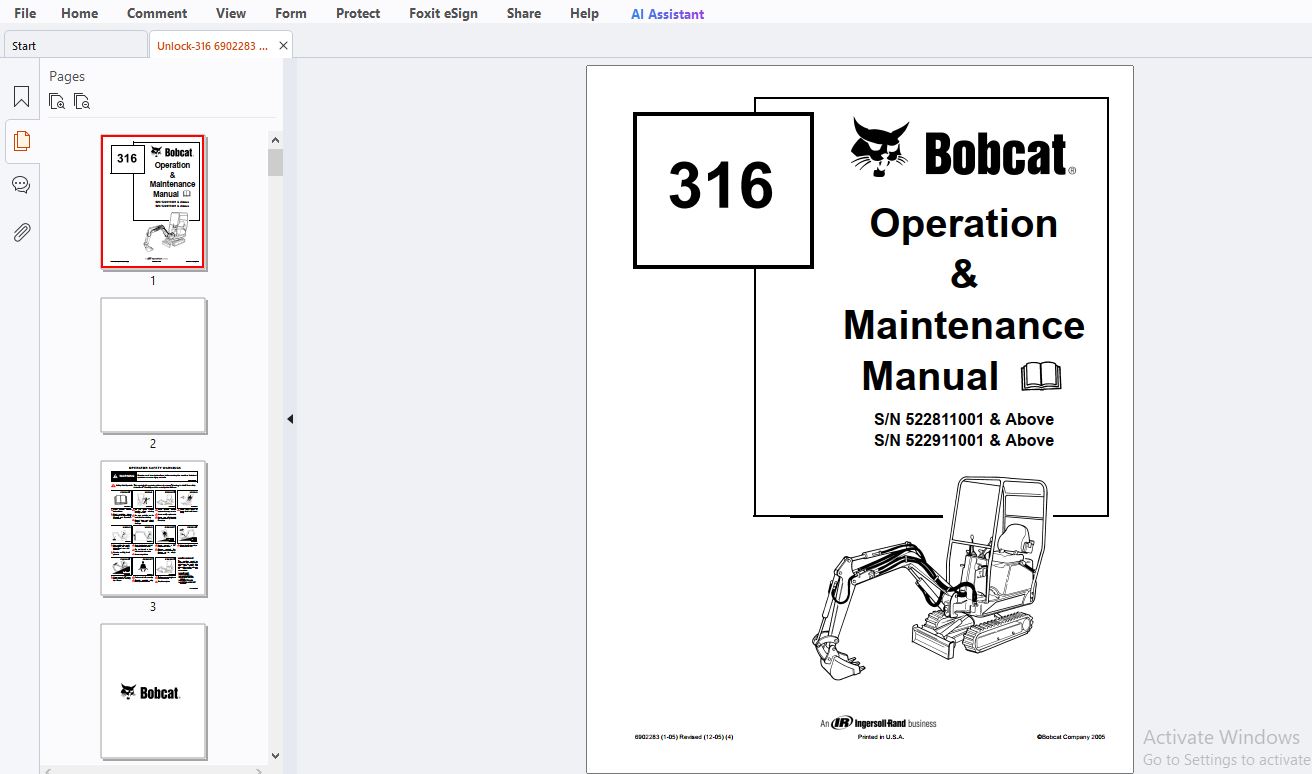Open the View ribbon tab
The image size is (1312, 774).
click(231, 13)
